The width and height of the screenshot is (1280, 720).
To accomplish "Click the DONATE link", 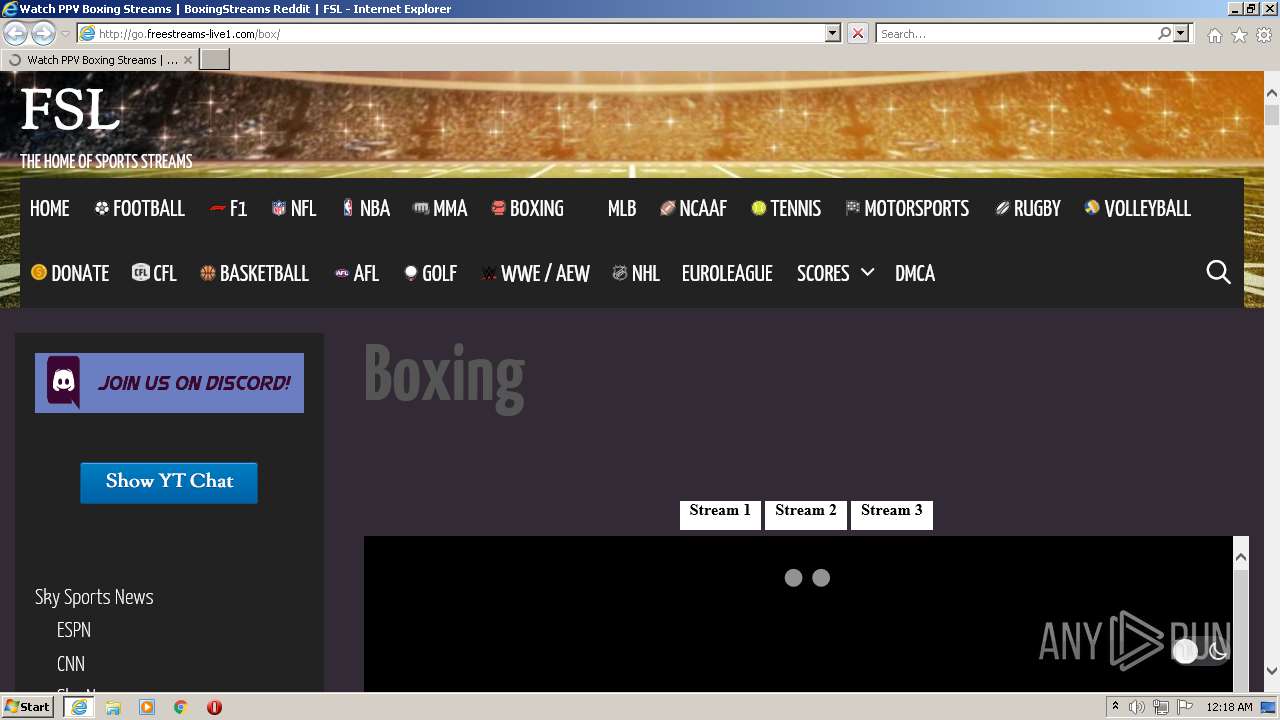I will click(70, 273).
